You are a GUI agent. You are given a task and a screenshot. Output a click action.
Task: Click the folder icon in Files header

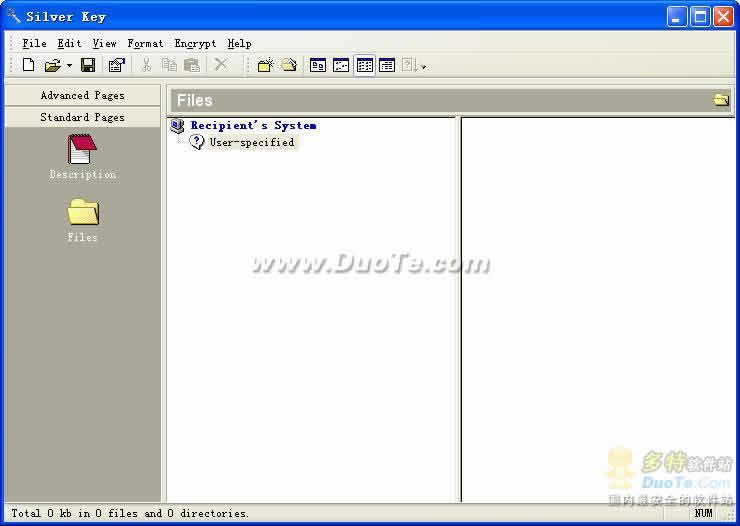tap(721, 100)
